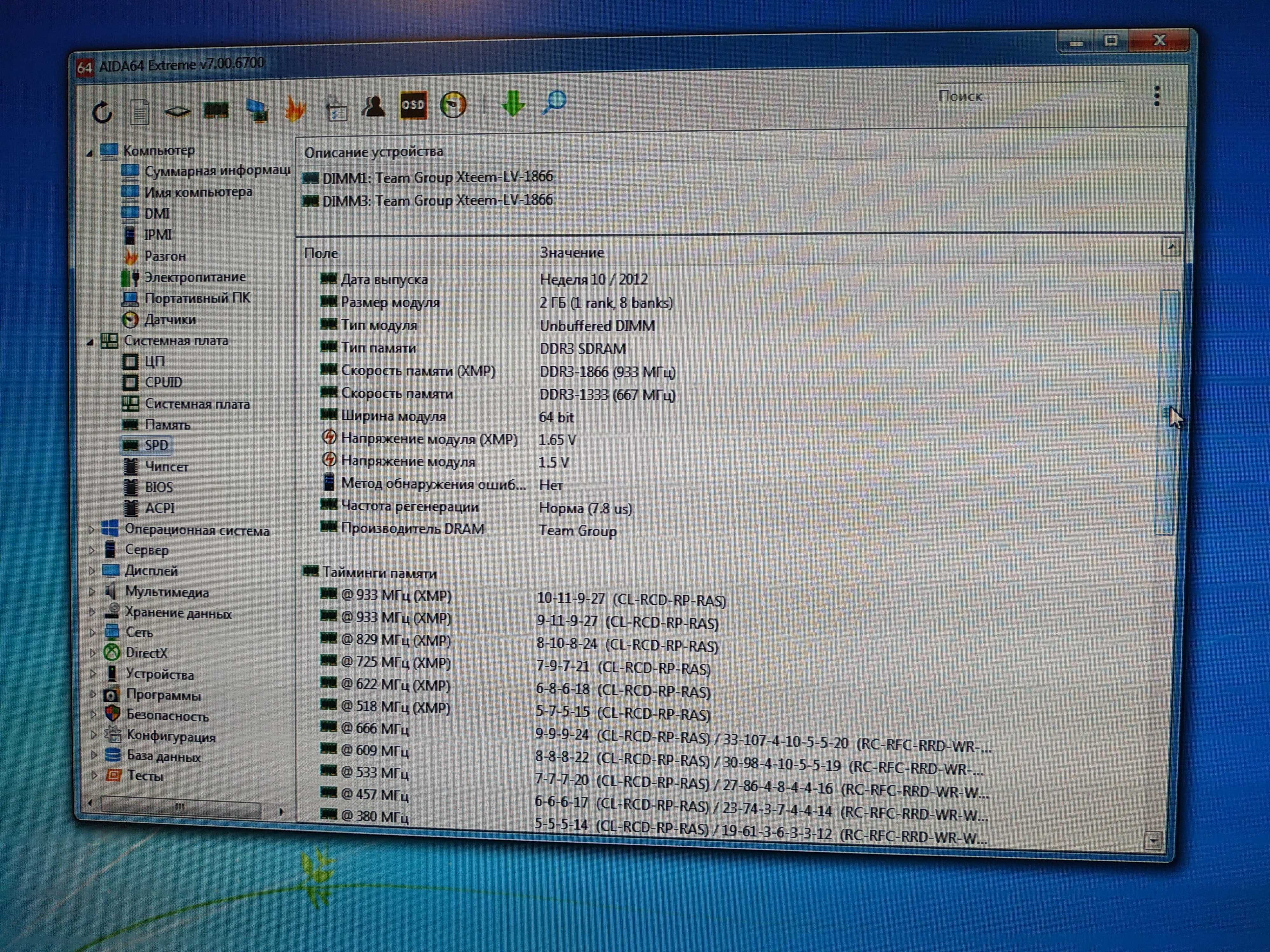Collapse the Системная плата parent node

(x=90, y=342)
